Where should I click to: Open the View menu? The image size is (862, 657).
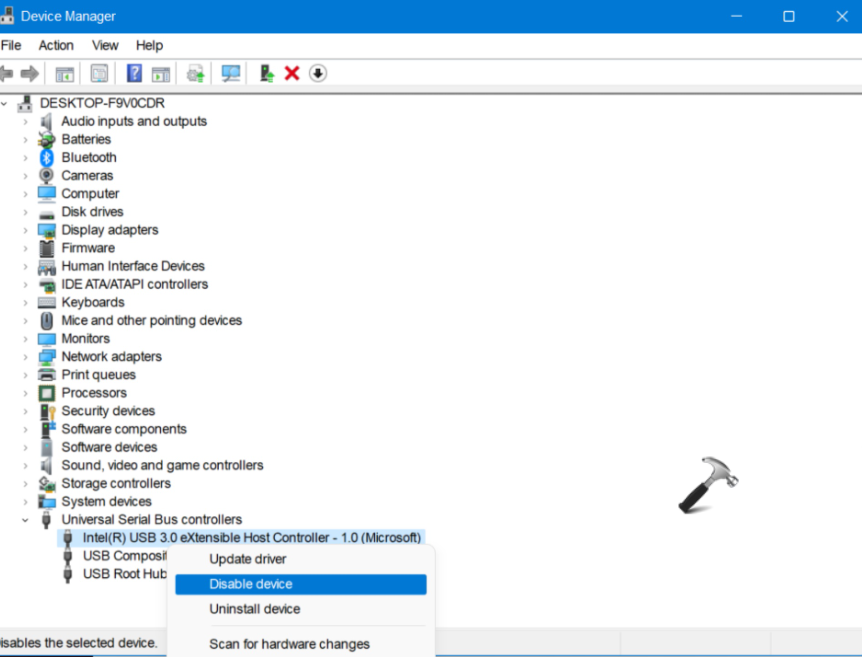click(105, 45)
